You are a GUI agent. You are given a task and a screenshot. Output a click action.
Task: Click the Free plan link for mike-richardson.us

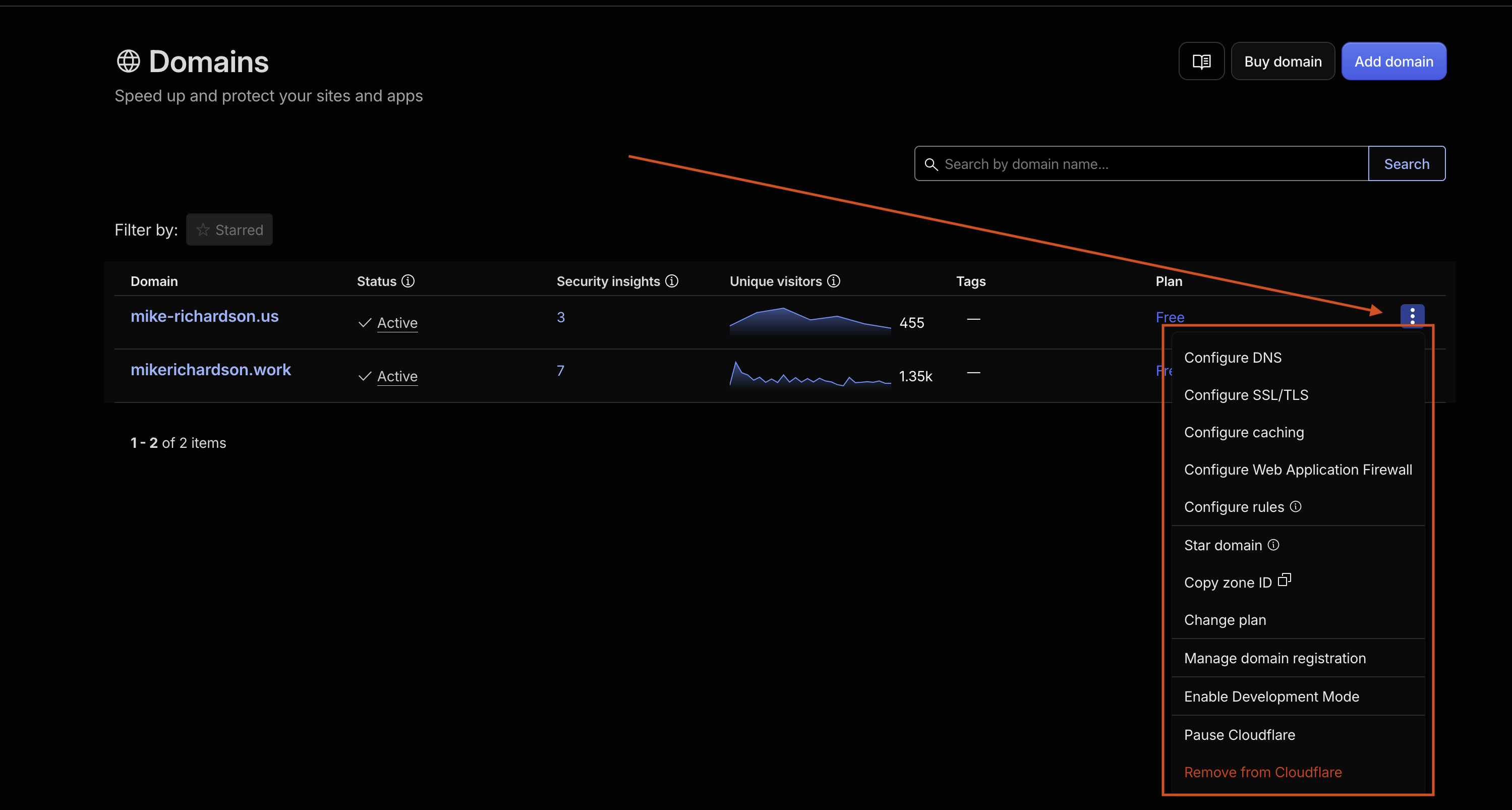pyautogui.click(x=1170, y=318)
